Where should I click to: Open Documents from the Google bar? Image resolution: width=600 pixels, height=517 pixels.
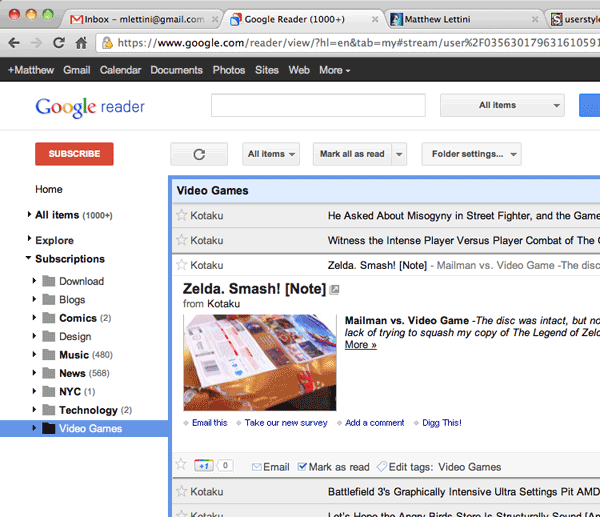[176, 70]
